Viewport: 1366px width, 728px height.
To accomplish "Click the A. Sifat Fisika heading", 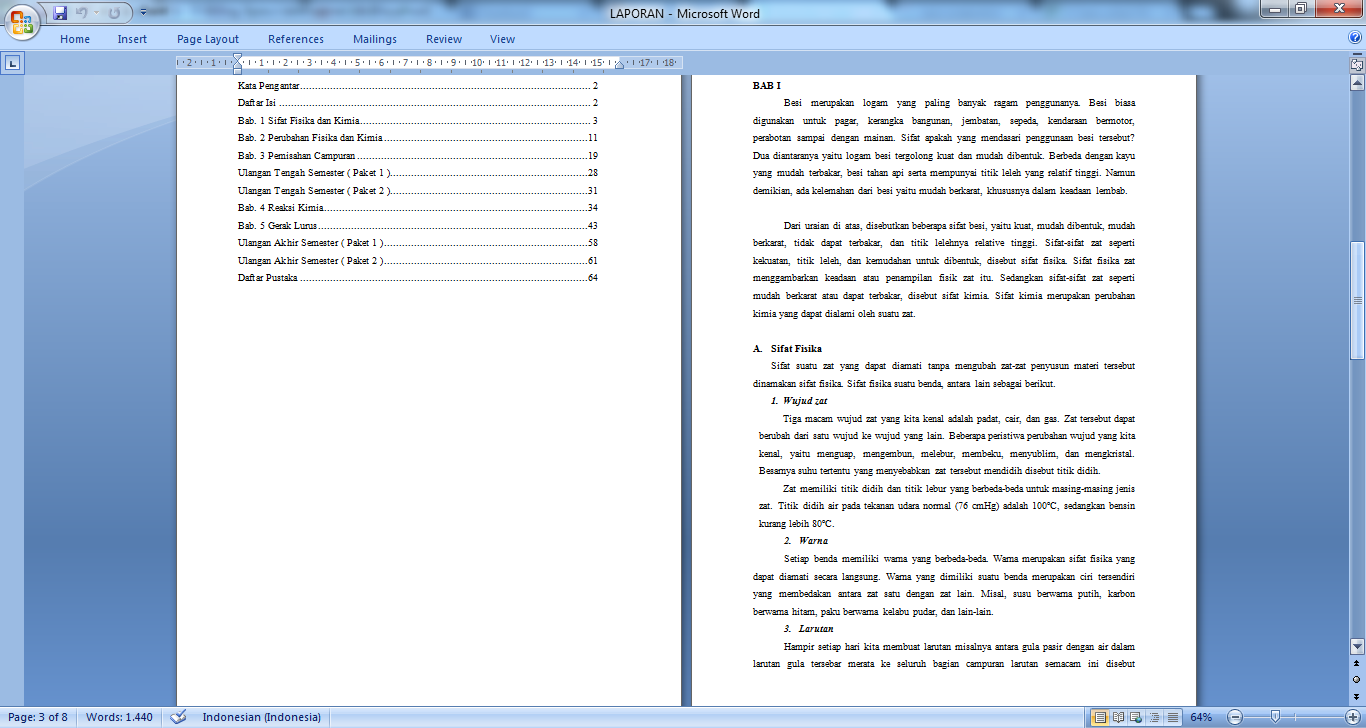I will coord(787,349).
